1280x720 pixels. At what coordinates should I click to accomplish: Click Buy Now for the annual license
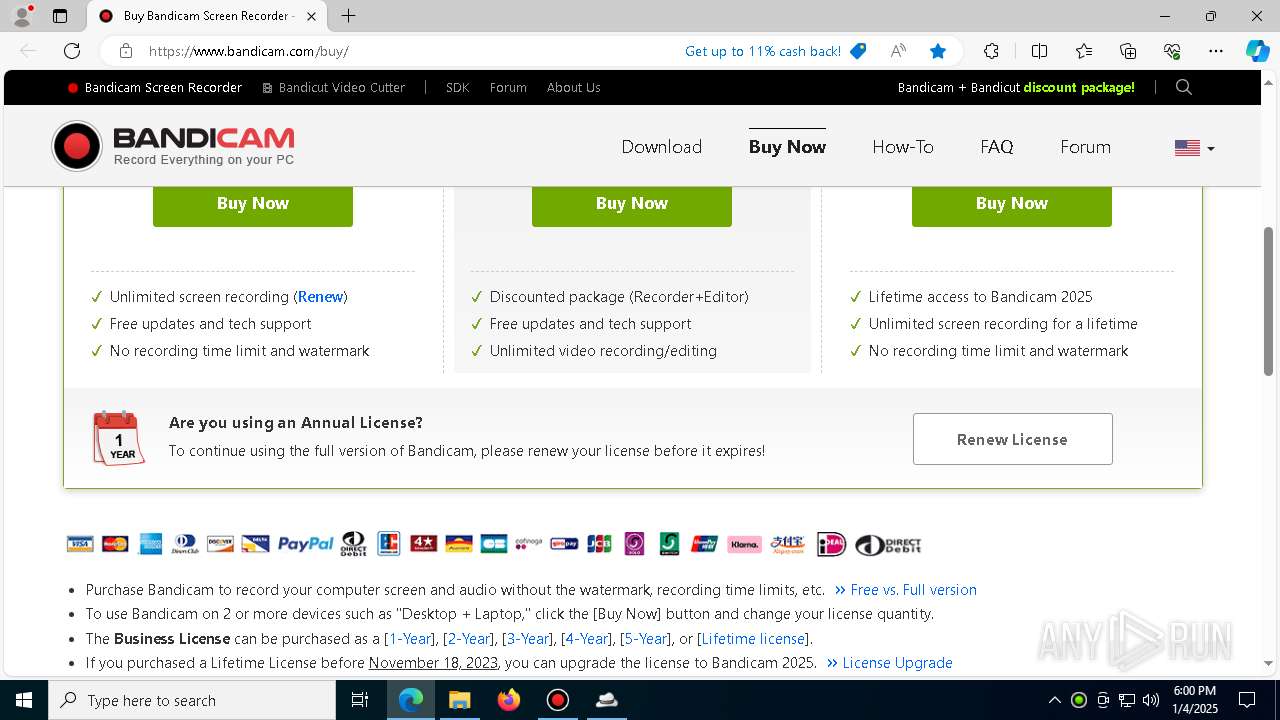coord(253,204)
